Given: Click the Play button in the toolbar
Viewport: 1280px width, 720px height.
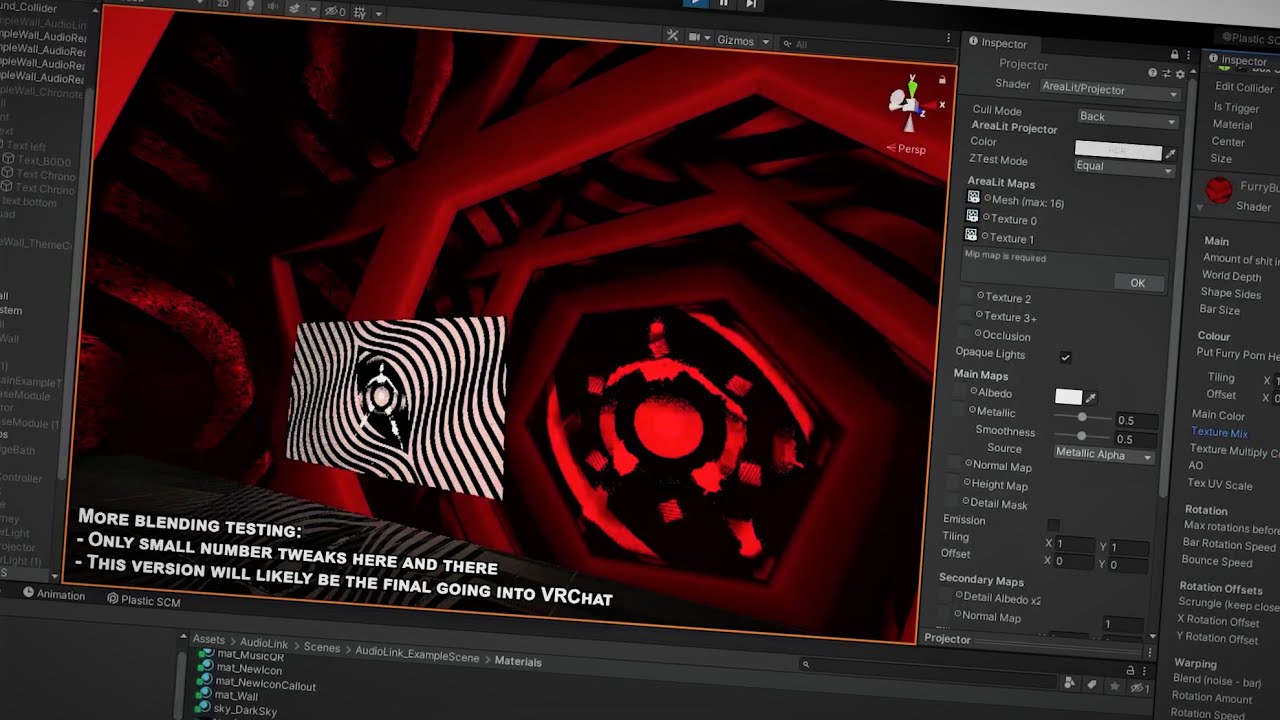Looking at the screenshot, I should tap(696, 3).
